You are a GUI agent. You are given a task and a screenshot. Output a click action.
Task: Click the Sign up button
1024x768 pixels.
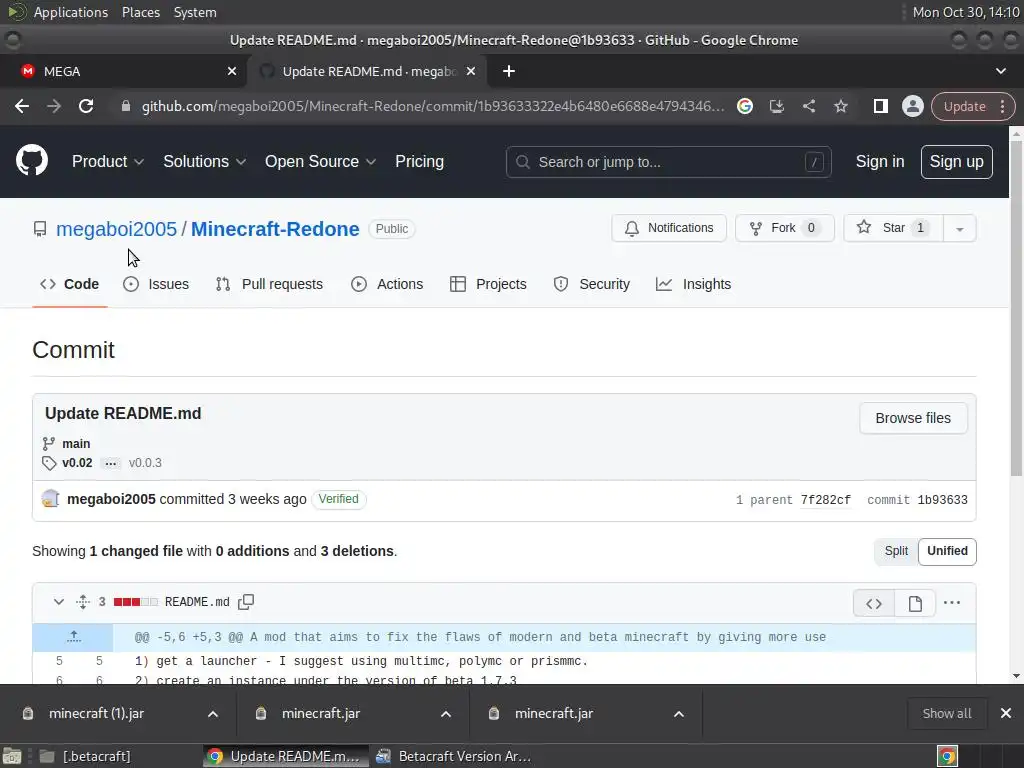(957, 161)
